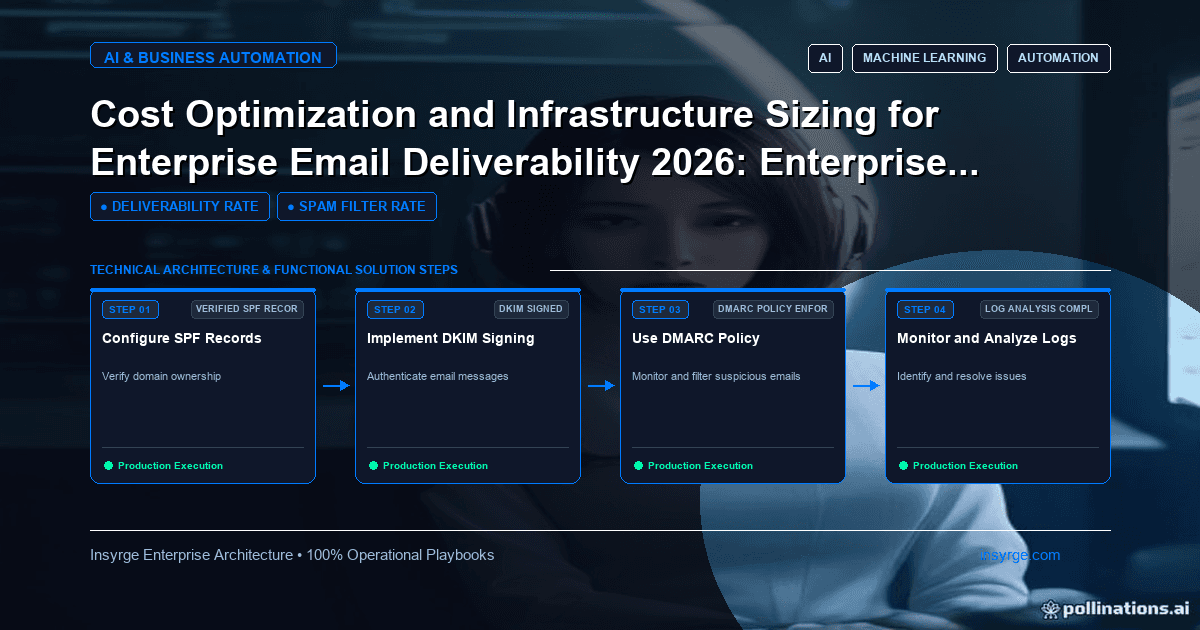1200x630 pixels.
Task: Click Insyrge Enterprise Architecture footer text
Action: coord(292,554)
